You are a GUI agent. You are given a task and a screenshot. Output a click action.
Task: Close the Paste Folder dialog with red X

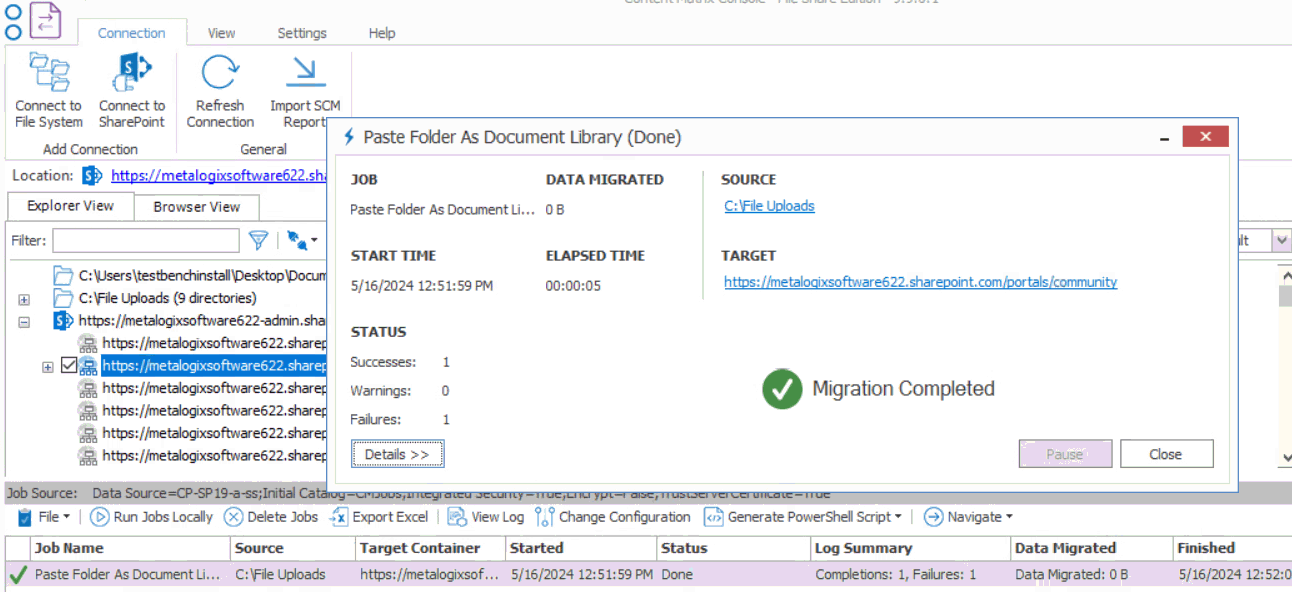coord(1206,137)
